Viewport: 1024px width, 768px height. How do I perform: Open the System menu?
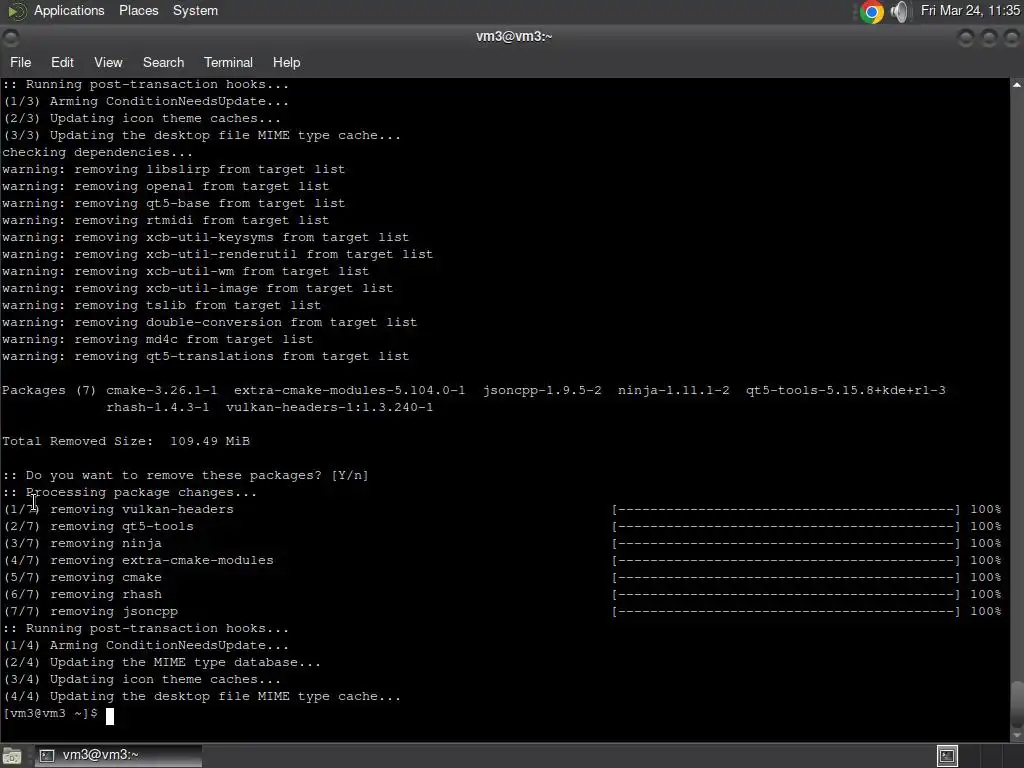pyautogui.click(x=195, y=10)
